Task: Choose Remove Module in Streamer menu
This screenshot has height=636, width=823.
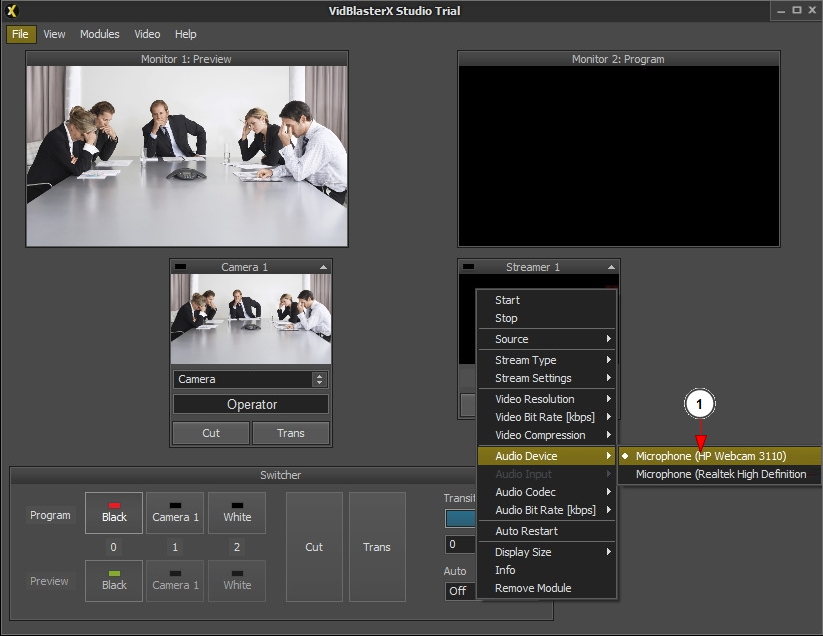Action: coord(546,588)
